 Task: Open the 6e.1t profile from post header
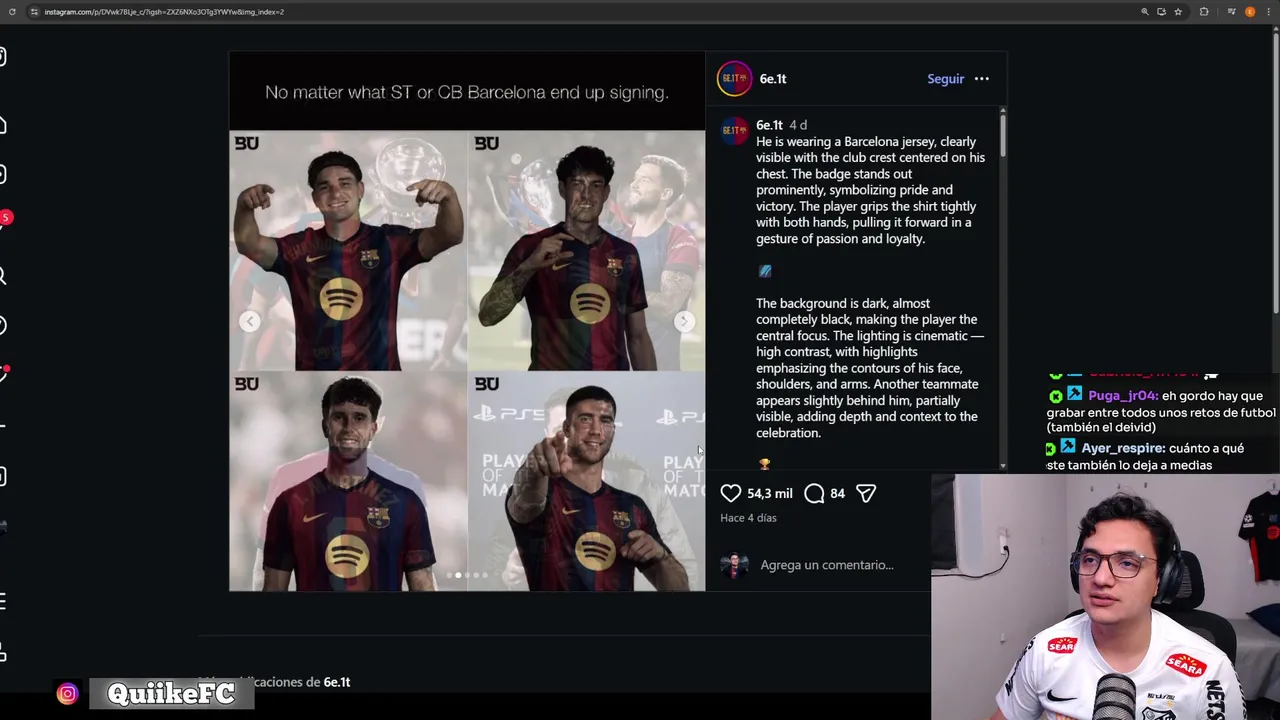pos(773,79)
